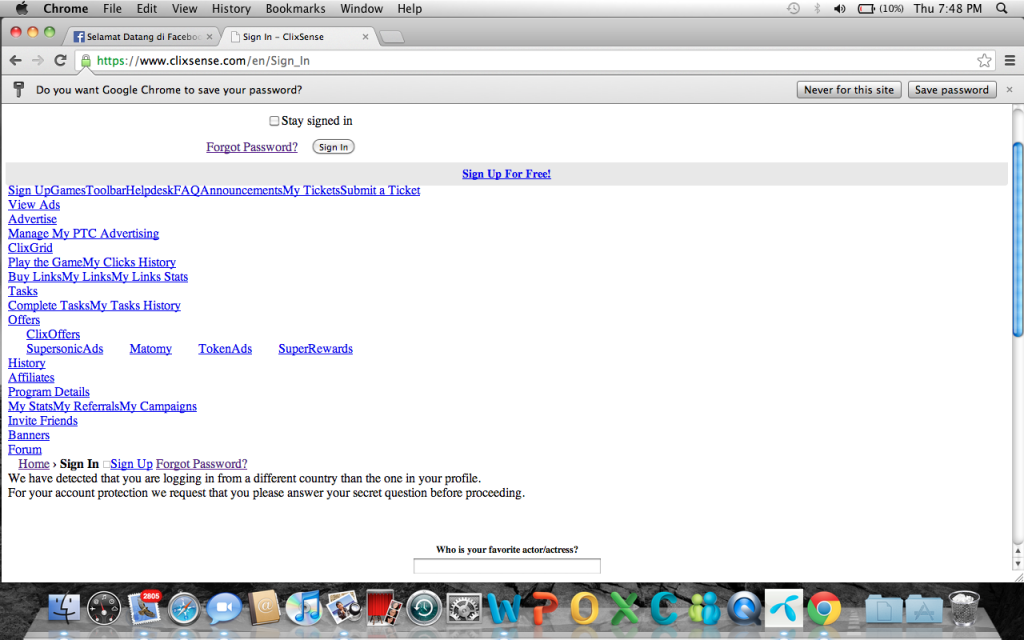Click the Home breadcrumb link
Screen dimensions: 1024x640
(x=34, y=464)
